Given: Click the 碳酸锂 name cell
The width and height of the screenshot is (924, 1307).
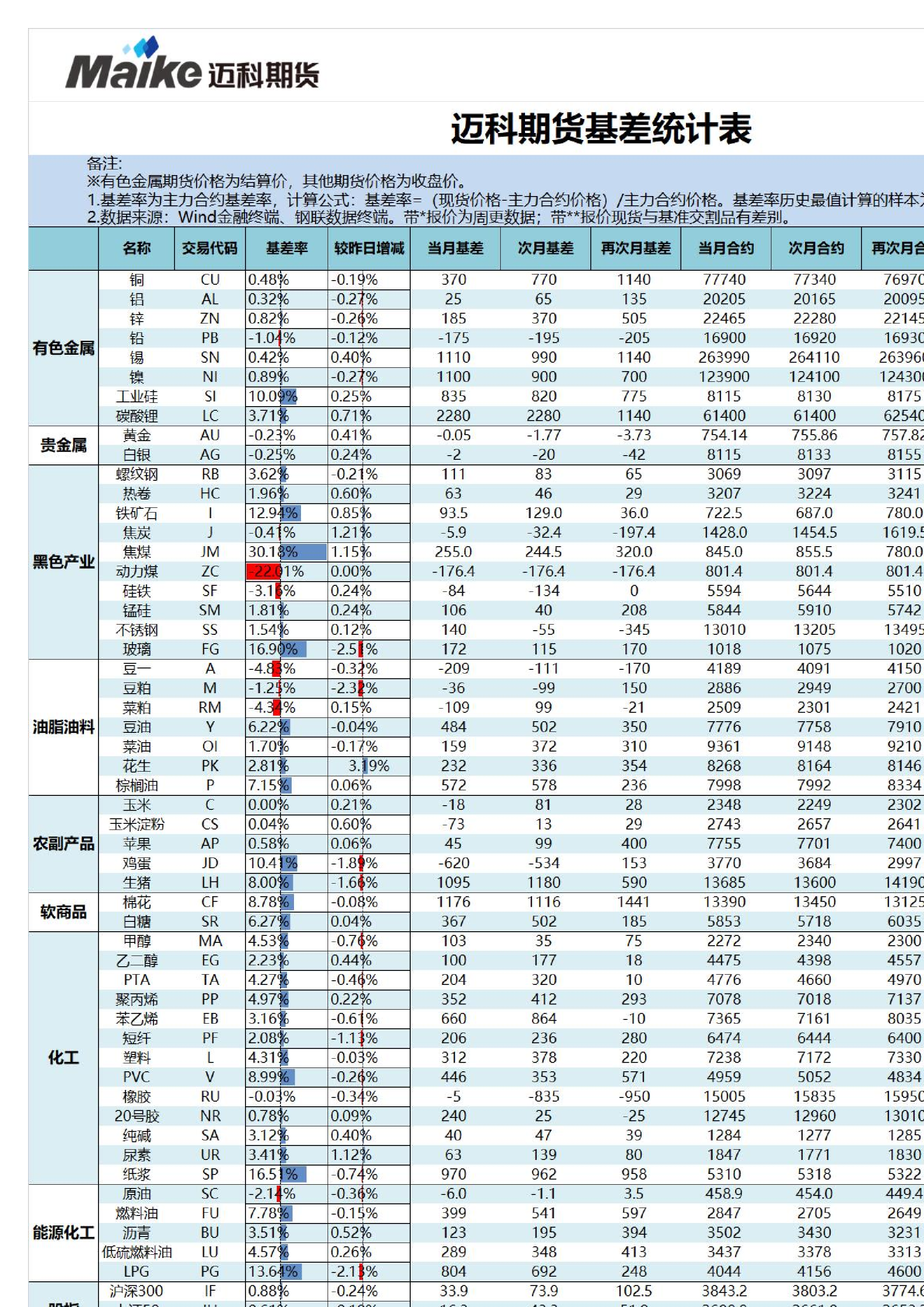Looking at the screenshot, I should [137, 416].
